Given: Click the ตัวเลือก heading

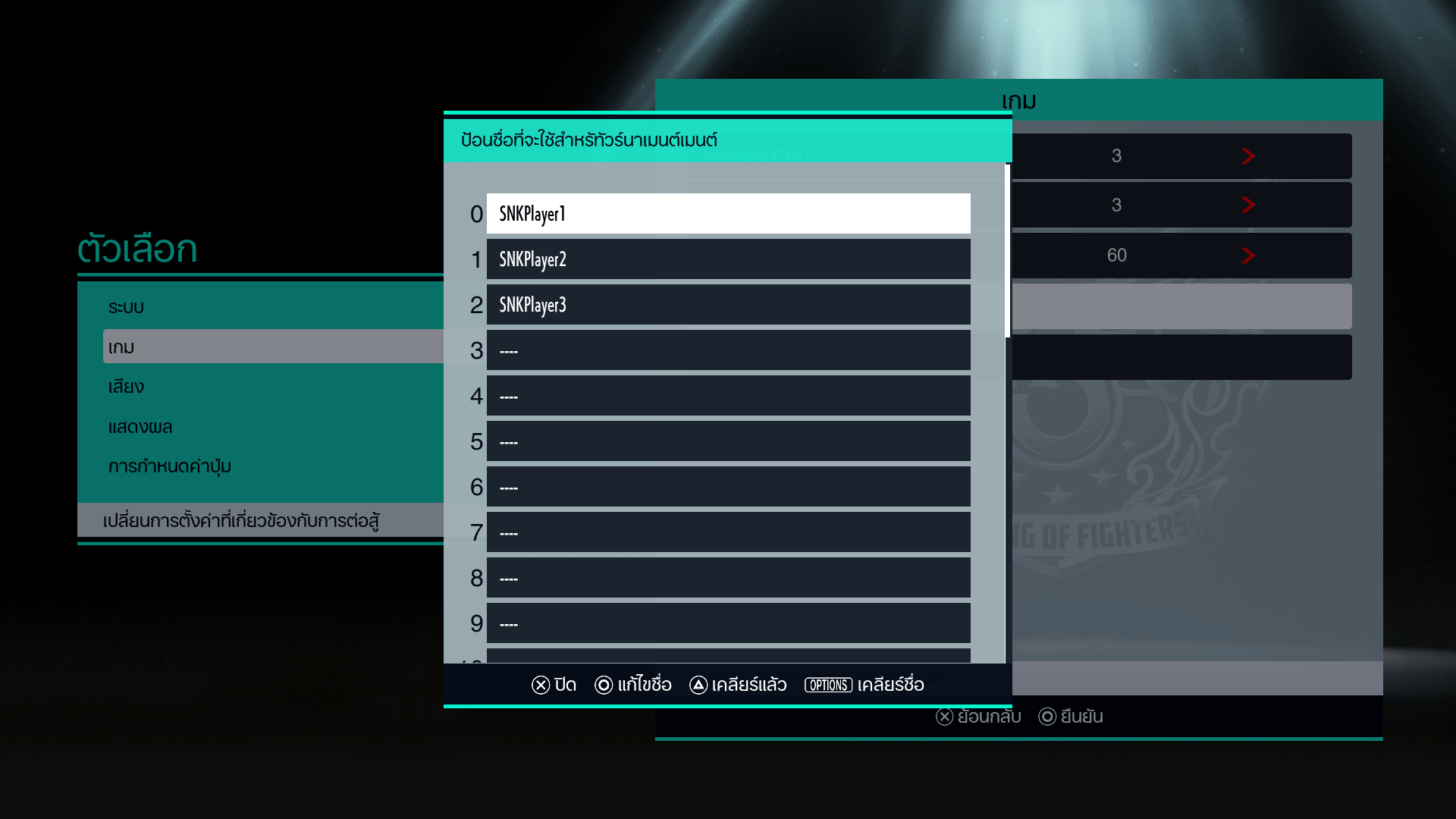Looking at the screenshot, I should click(x=137, y=249).
